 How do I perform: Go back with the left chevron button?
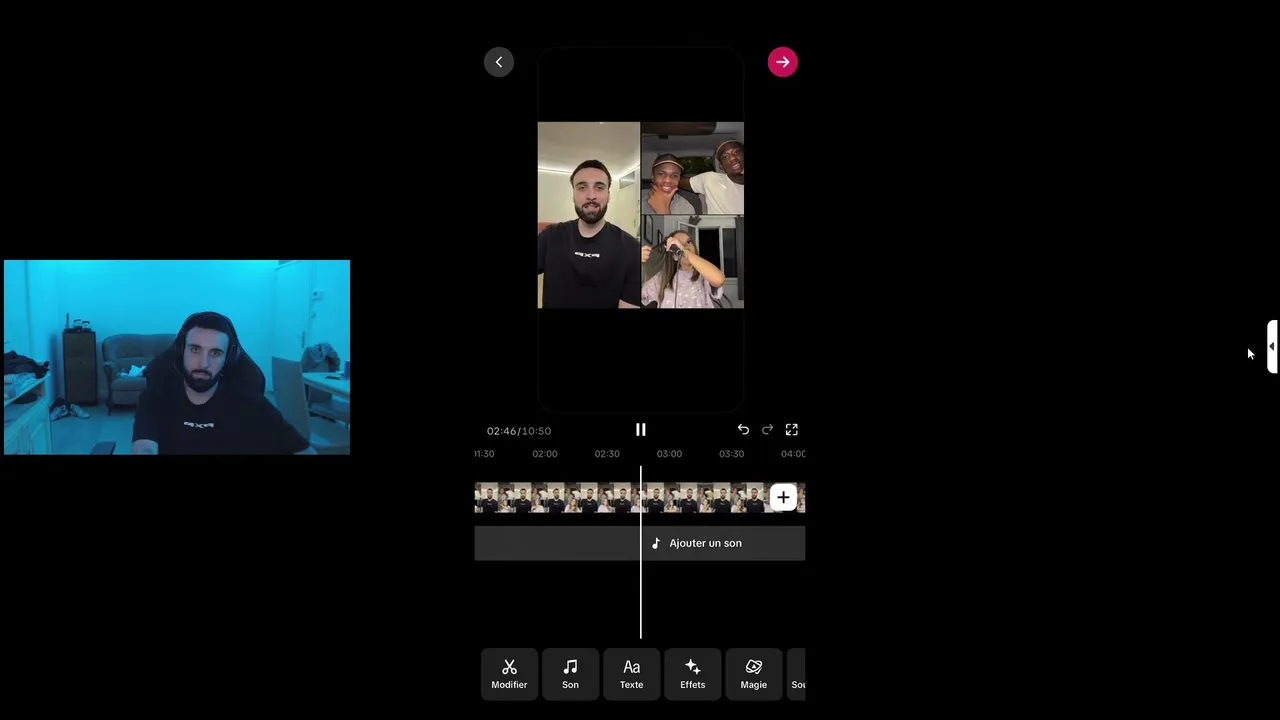point(499,62)
